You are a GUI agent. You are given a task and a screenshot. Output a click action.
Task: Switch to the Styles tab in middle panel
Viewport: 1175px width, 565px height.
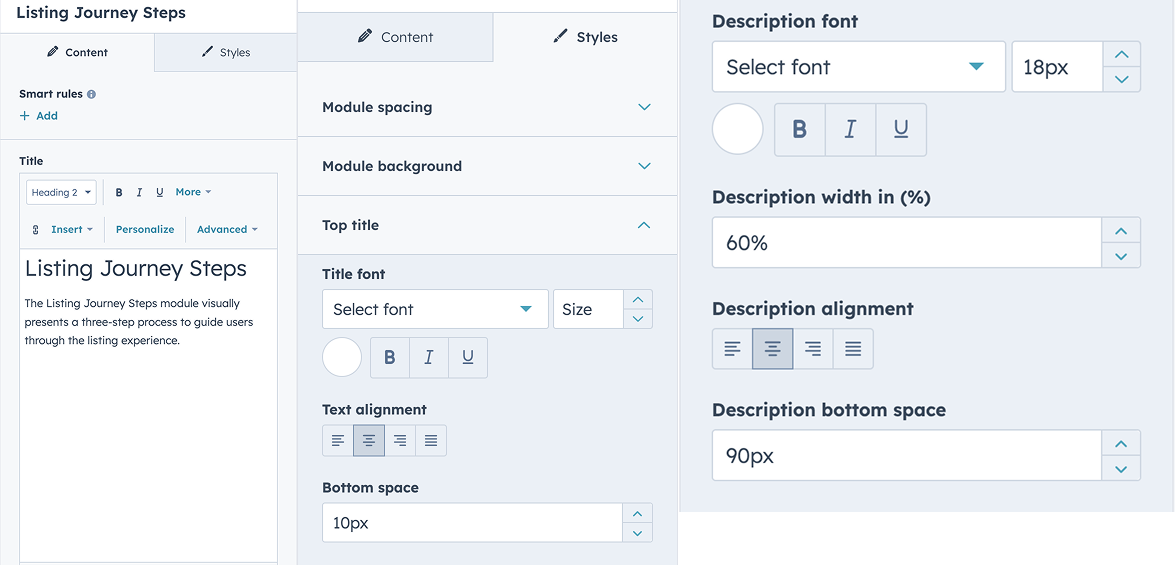pos(585,37)
